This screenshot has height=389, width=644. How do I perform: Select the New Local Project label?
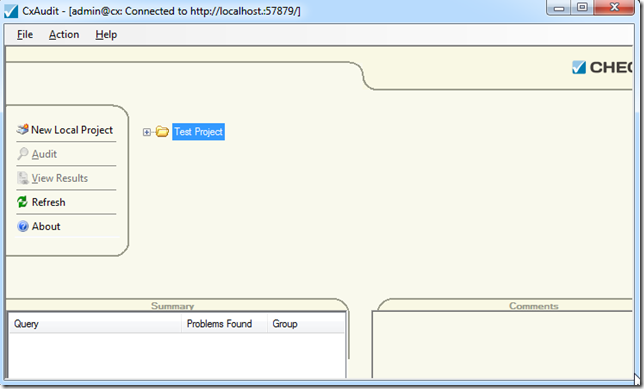[x=72, y=130]
